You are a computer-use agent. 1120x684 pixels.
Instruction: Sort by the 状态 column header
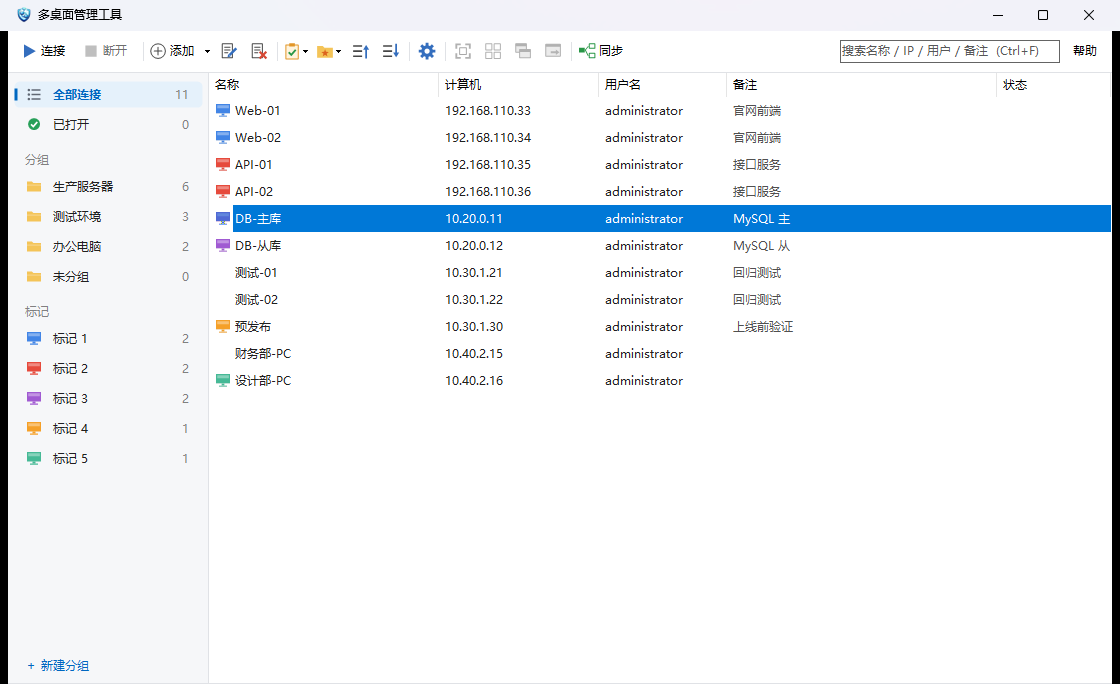point(1054,84)
